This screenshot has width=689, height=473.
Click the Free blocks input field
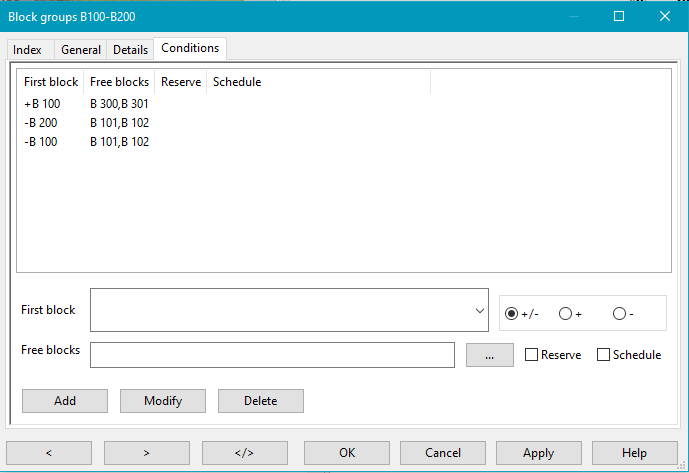(272, 355)
